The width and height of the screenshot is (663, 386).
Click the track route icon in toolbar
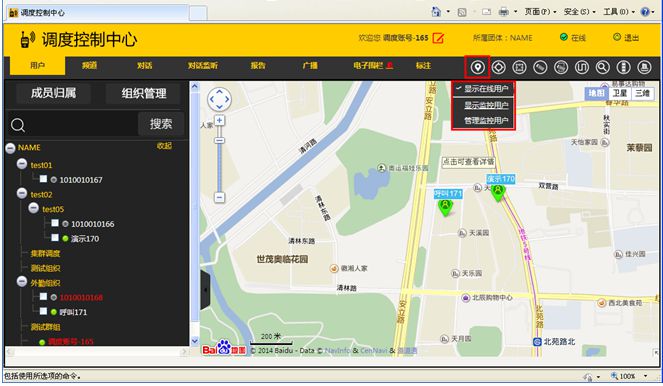(x=582, y=67)
